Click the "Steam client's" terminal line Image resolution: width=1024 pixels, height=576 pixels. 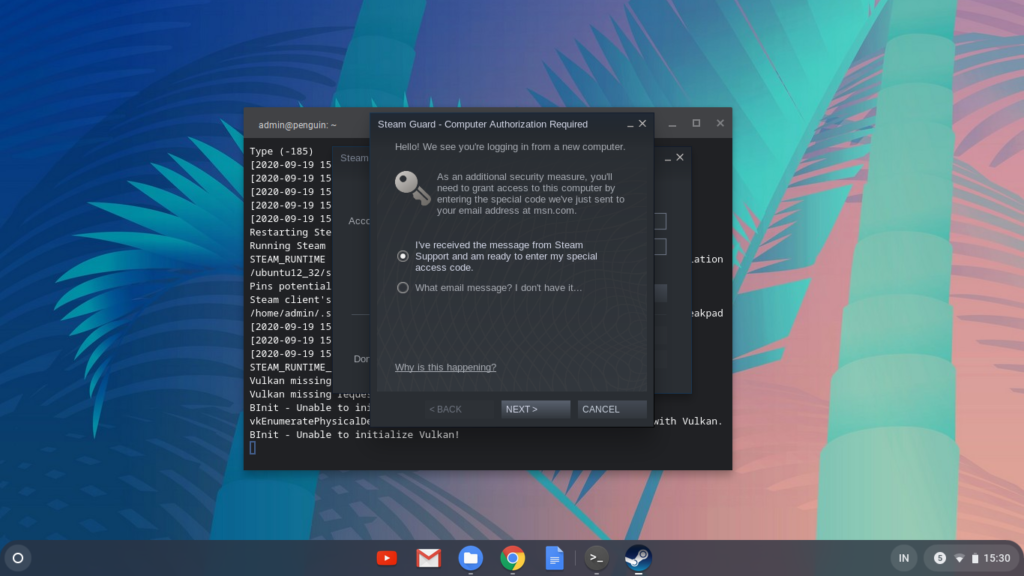291,300
